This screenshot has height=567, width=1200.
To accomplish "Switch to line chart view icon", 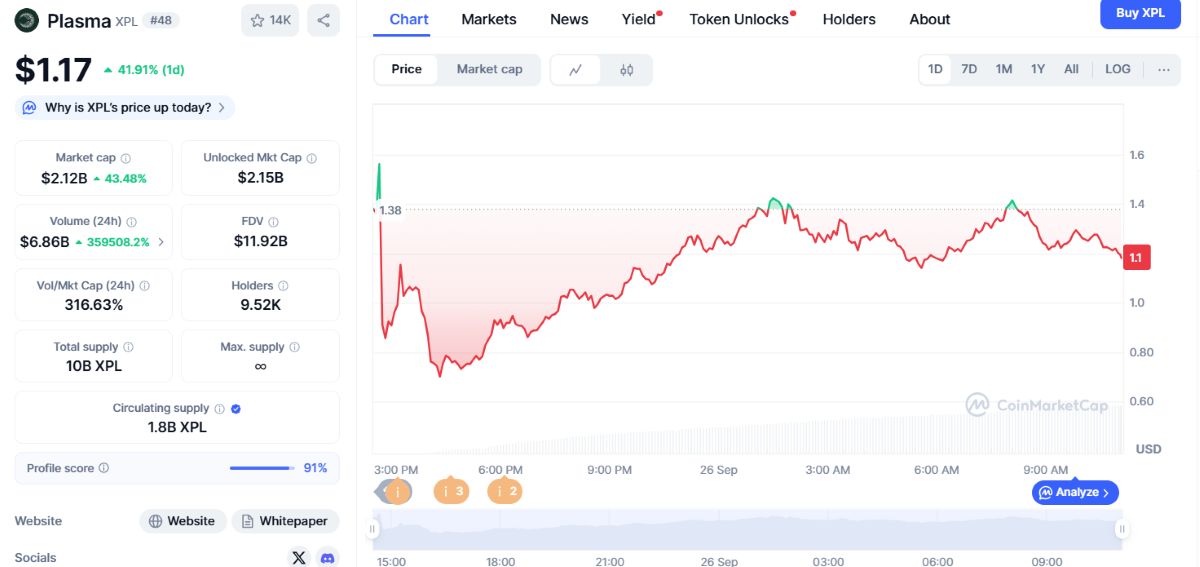I will (x=576, y=70).
